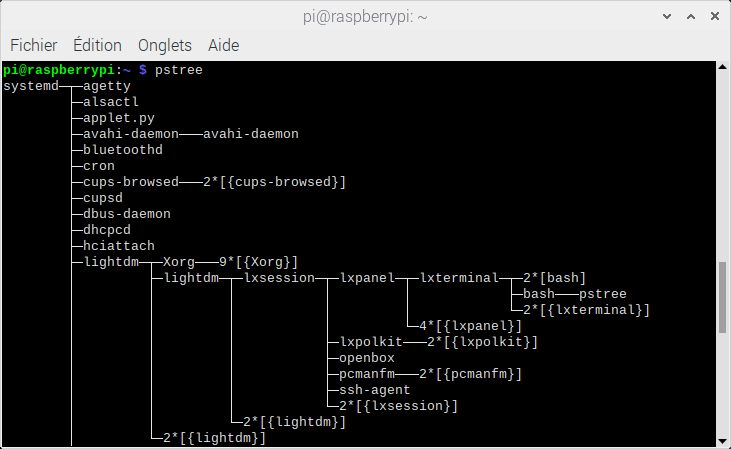The width and height of the screenshot is (731, 449).
Task: Click the ssh-agent process entry
Action: [375, 390]
